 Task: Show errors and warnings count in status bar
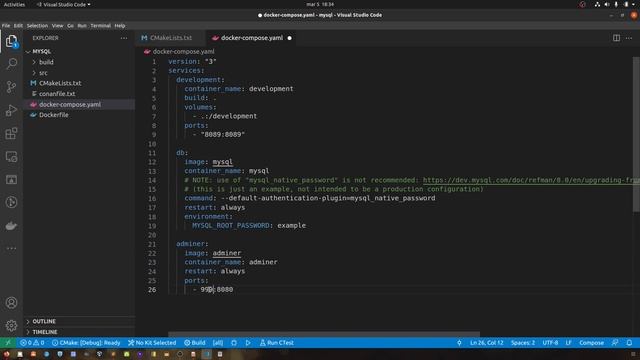32,342
